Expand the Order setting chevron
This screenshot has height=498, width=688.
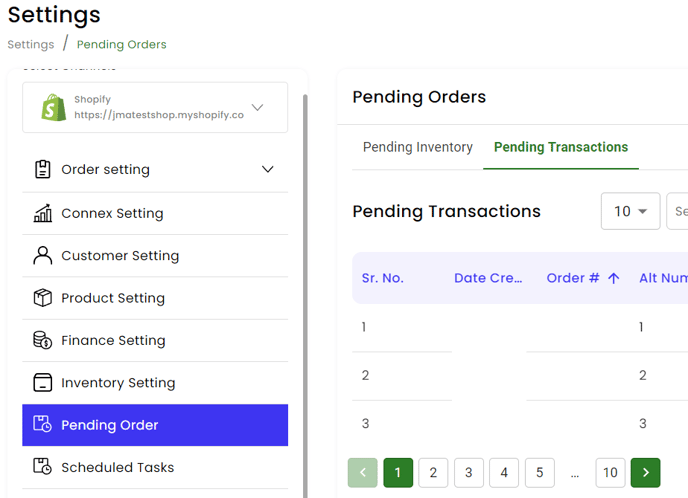(268, 169)
